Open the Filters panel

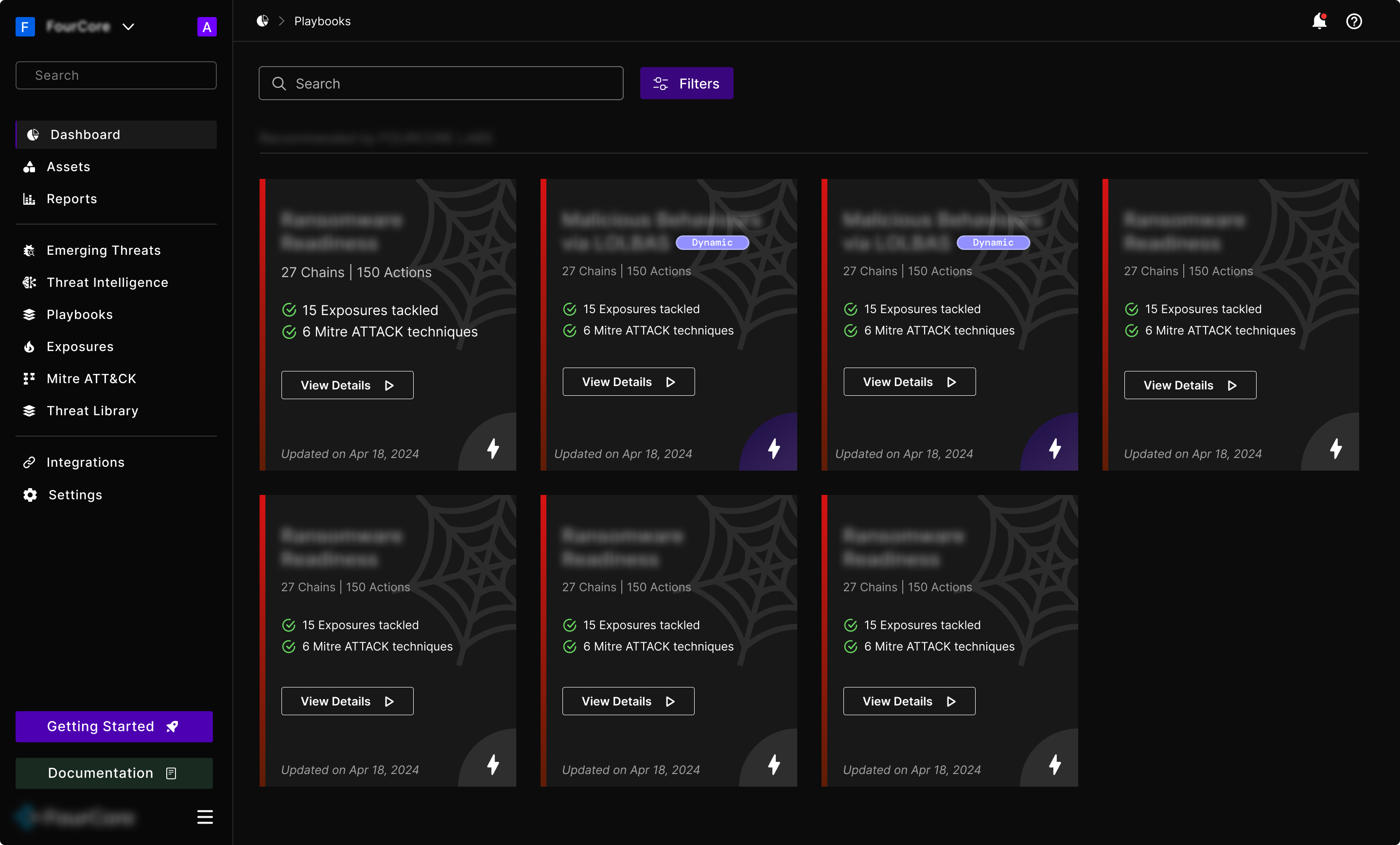(686, 84)
